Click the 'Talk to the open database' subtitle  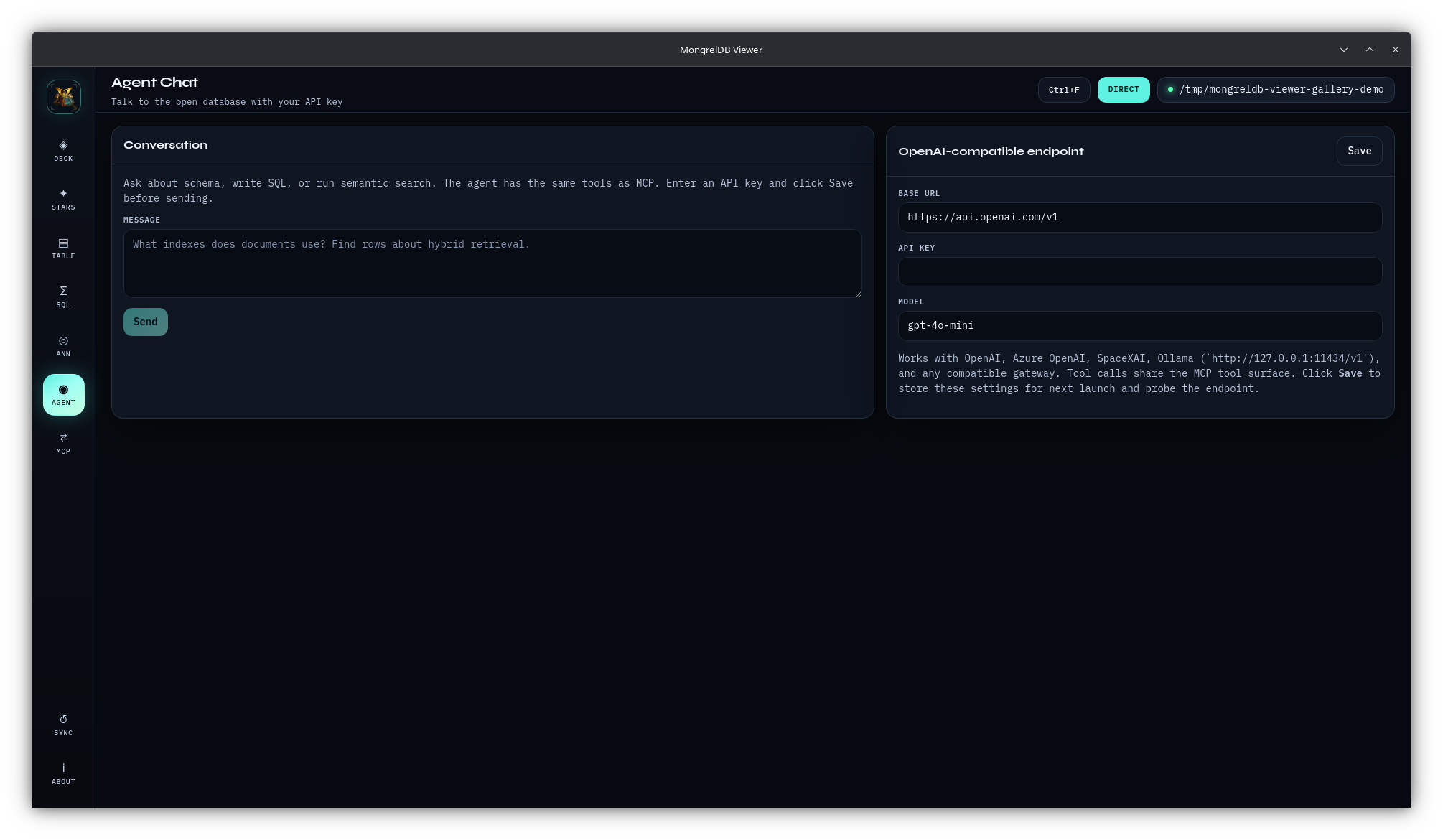pos(227,102)
